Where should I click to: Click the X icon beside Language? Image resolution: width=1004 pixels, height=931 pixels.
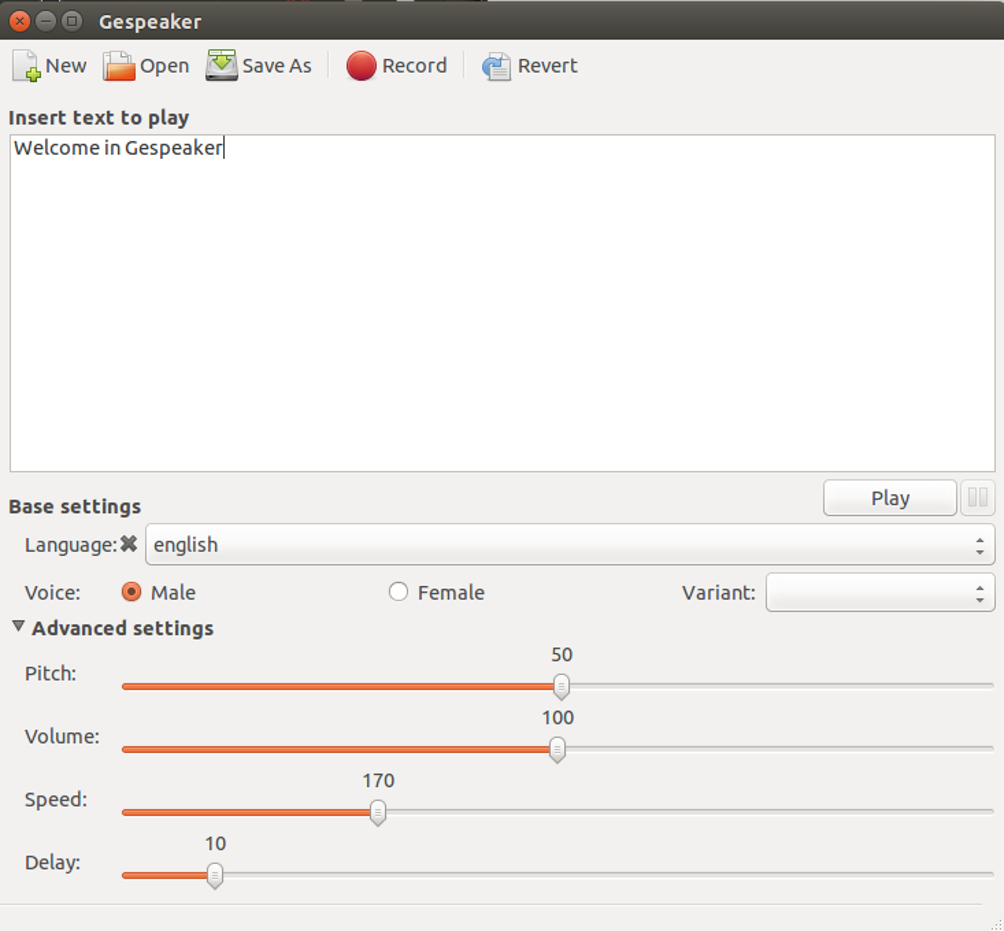(x=129, y=544)
